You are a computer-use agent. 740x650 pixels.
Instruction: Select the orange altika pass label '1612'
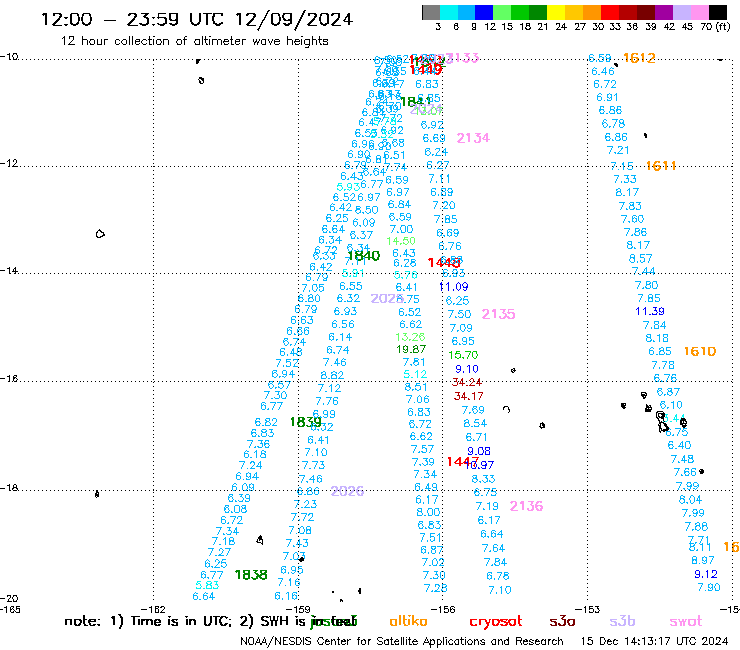[639, 58]
